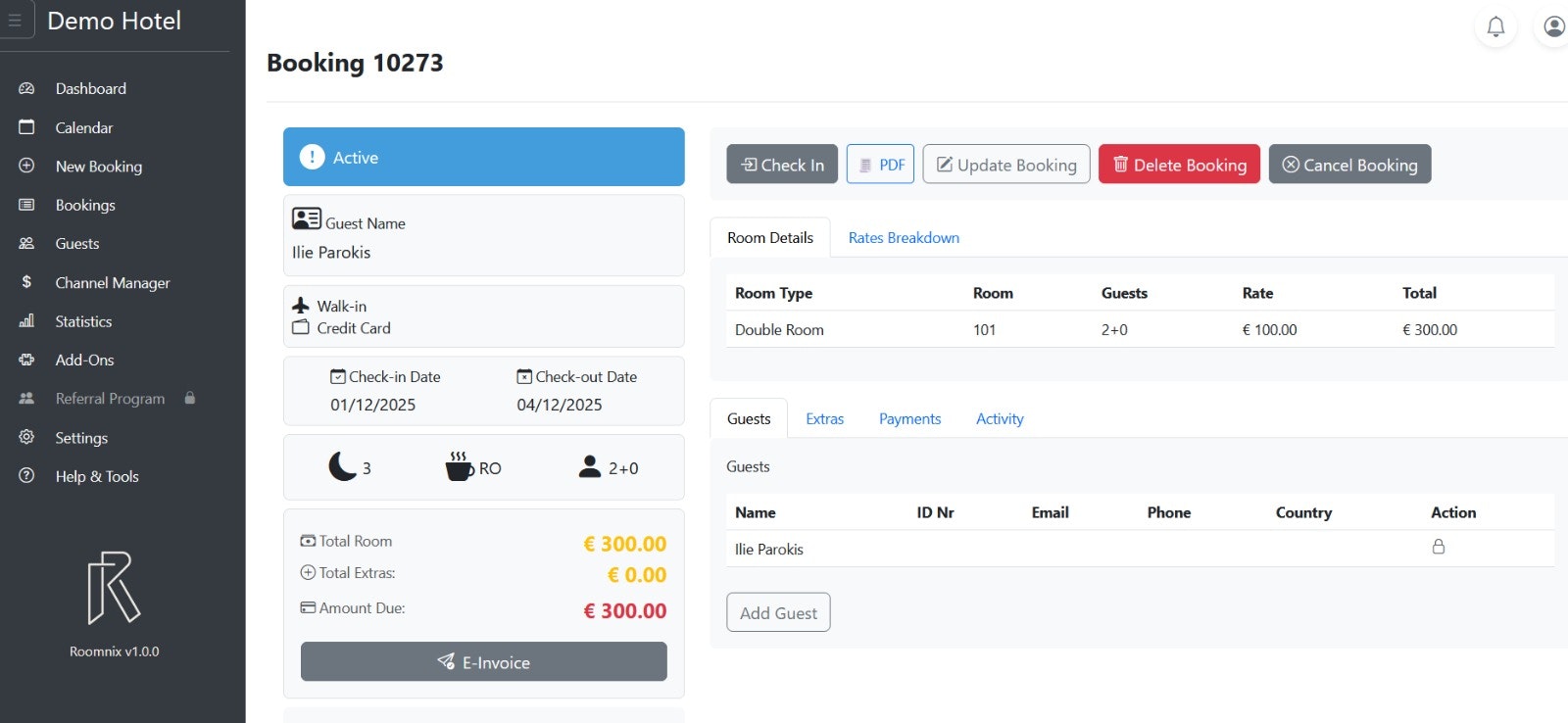The image size is (1568, 723).
Task: Click the lock icon in Ilie Parokis row
Action: pyautogui.click(x=1439, y=547)
